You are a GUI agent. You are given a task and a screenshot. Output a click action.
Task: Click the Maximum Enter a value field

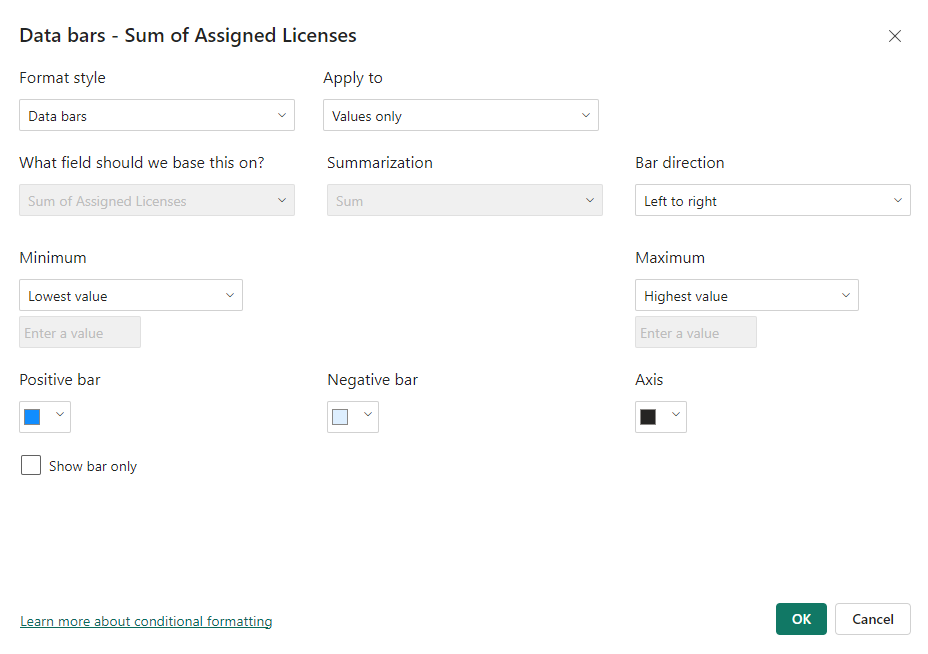pyautogui.click(x=695, y=332)
